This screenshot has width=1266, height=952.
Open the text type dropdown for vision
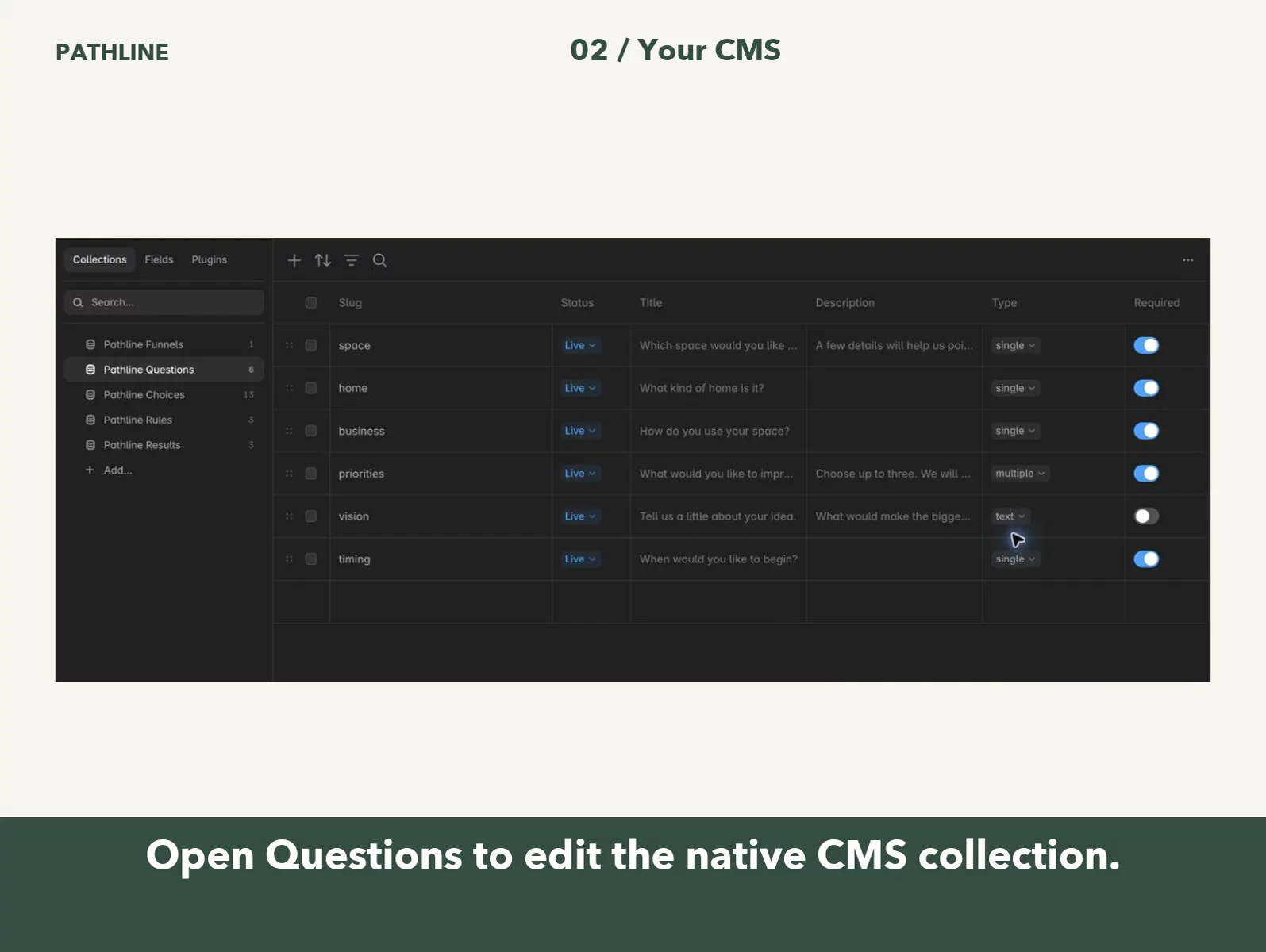pos(1010,516)
